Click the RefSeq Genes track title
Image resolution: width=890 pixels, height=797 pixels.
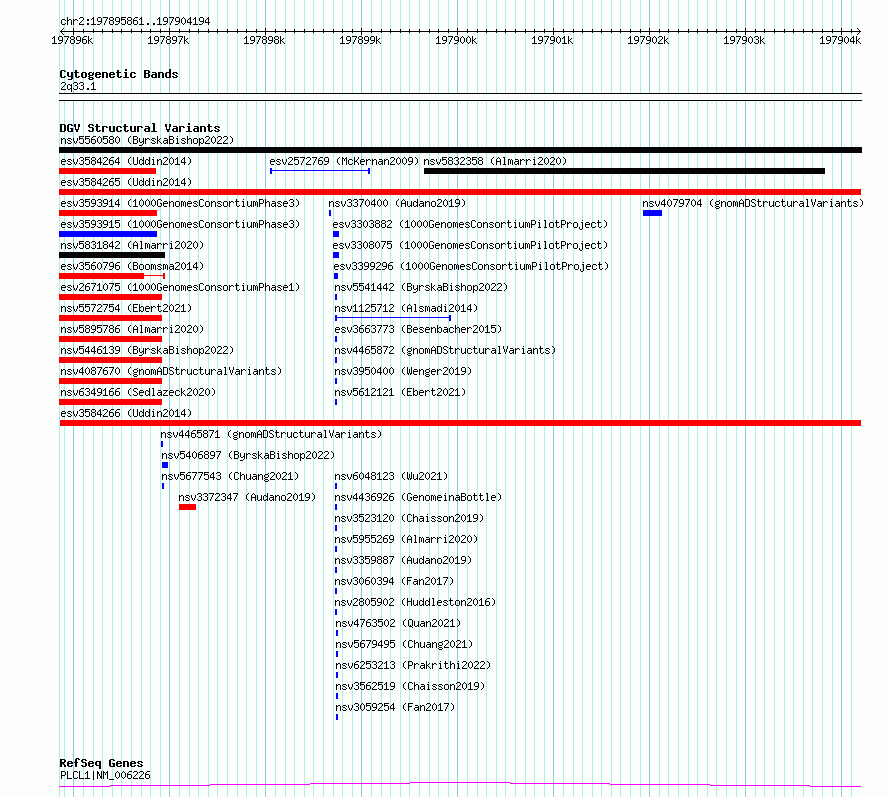[101, 763]
